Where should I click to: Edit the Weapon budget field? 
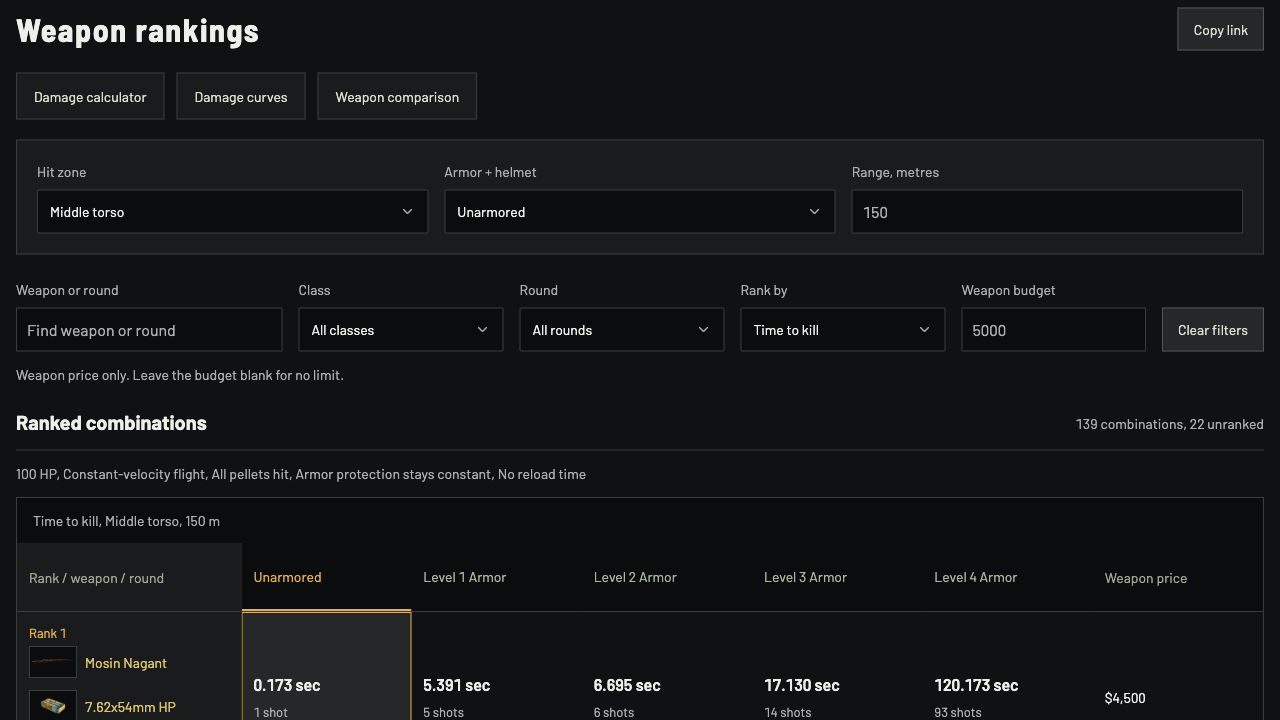1053,330
